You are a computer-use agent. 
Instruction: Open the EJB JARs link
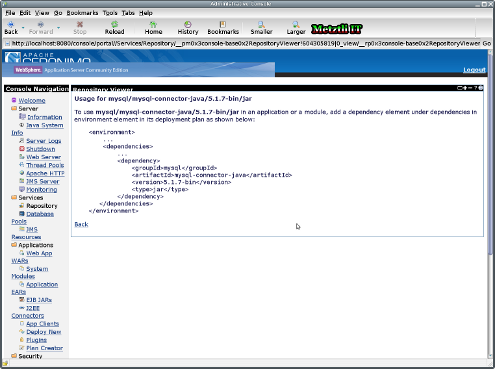point(39,300)
